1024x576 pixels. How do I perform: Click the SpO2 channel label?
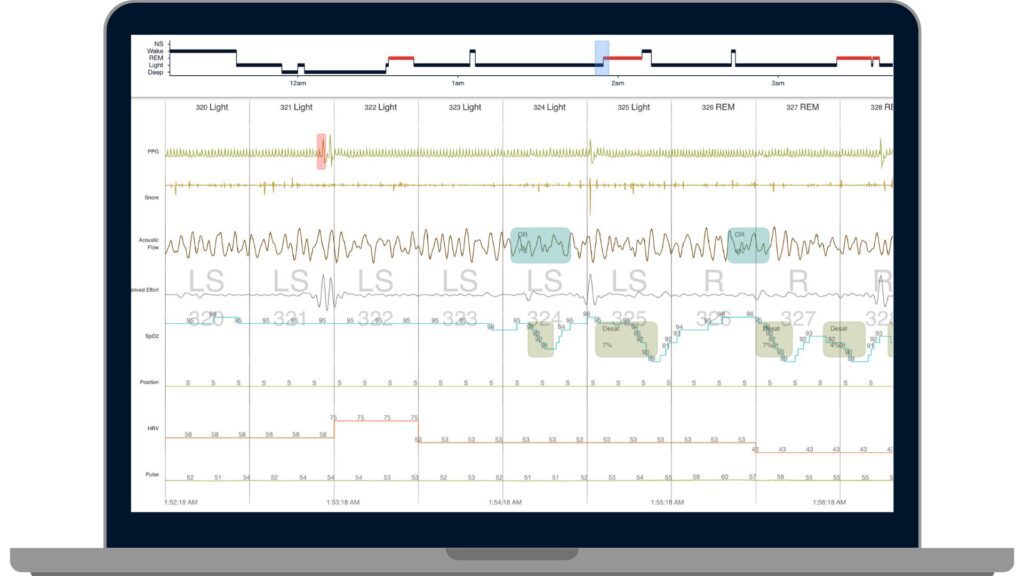point(149,337)
